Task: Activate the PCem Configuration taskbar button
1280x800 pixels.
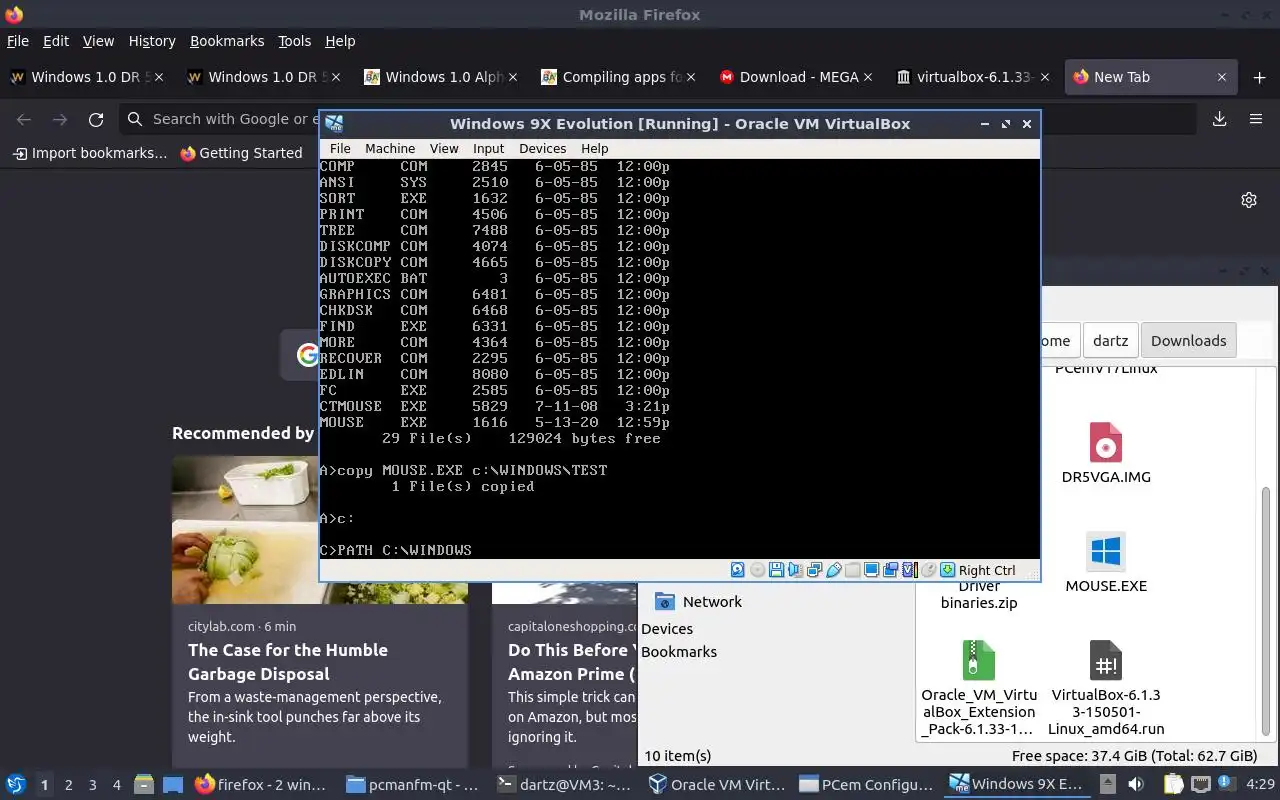Action: 864,785
